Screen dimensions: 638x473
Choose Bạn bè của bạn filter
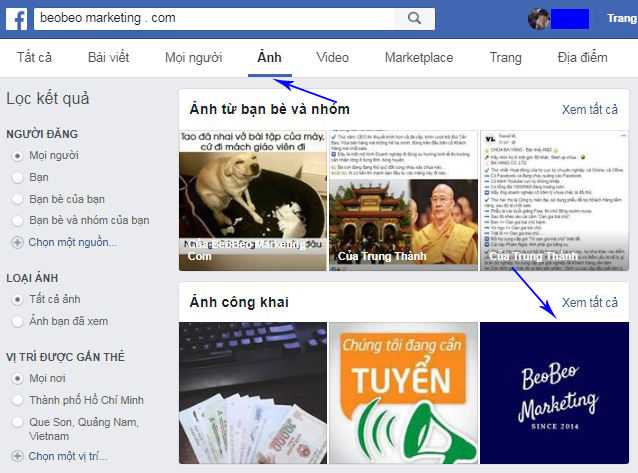tap(17, 199)
